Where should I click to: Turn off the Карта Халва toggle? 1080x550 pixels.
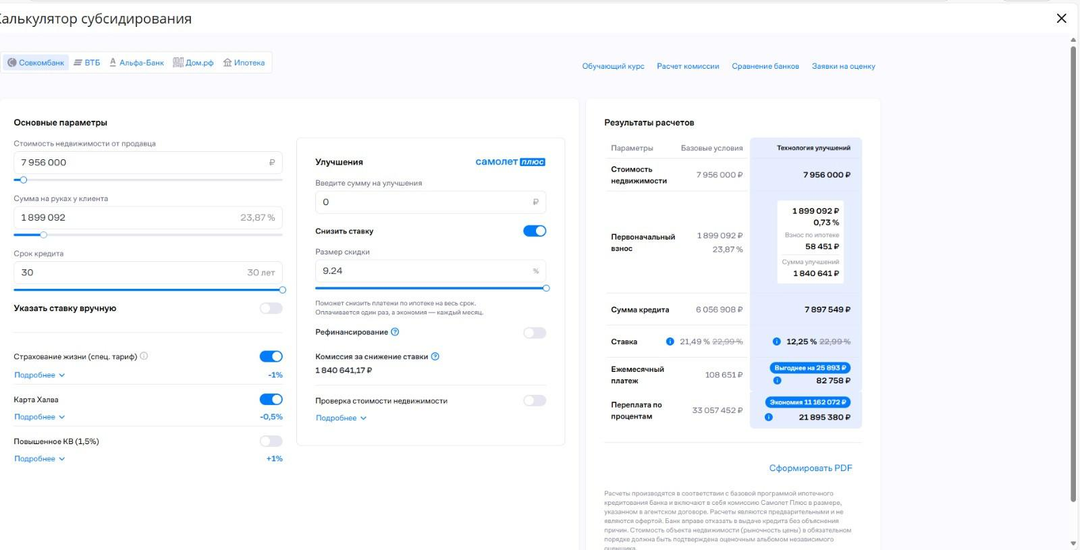pos(271,399)
